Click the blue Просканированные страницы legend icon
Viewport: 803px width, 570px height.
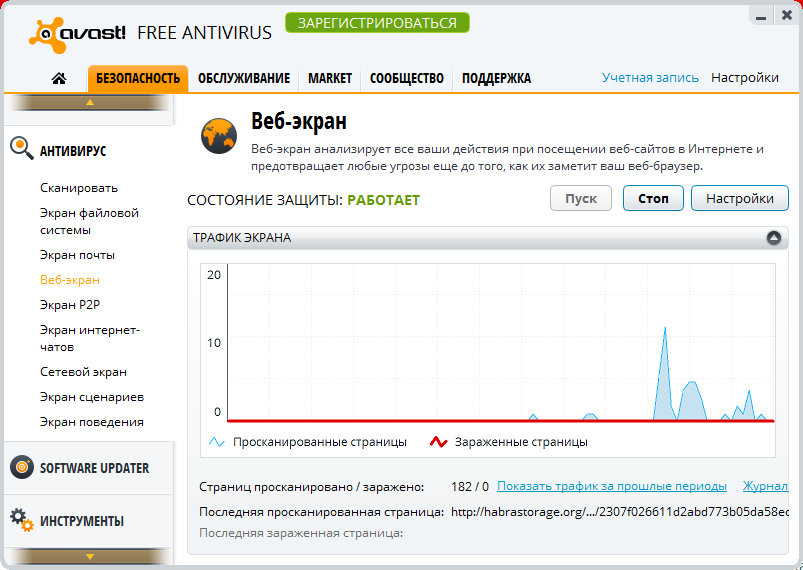pyautogui.click(x=217, y=442)
